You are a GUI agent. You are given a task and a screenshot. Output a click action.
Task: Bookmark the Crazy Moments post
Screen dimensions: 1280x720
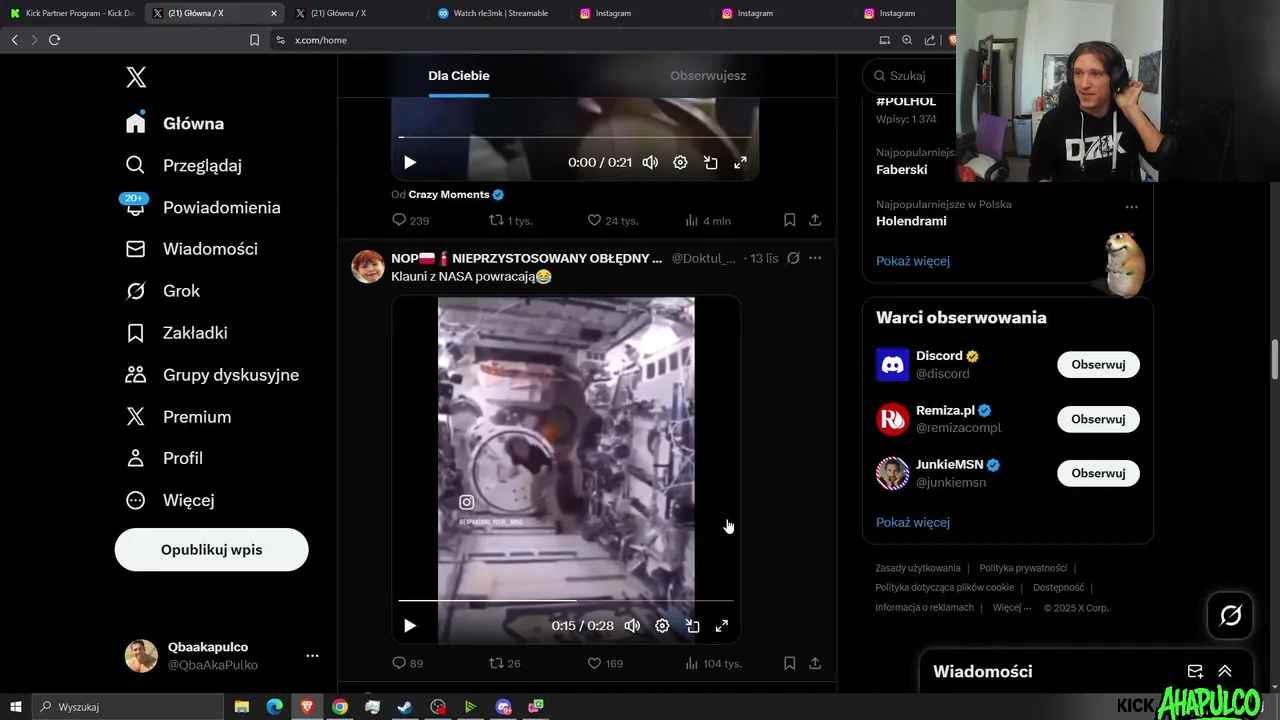tap(789, 220)
